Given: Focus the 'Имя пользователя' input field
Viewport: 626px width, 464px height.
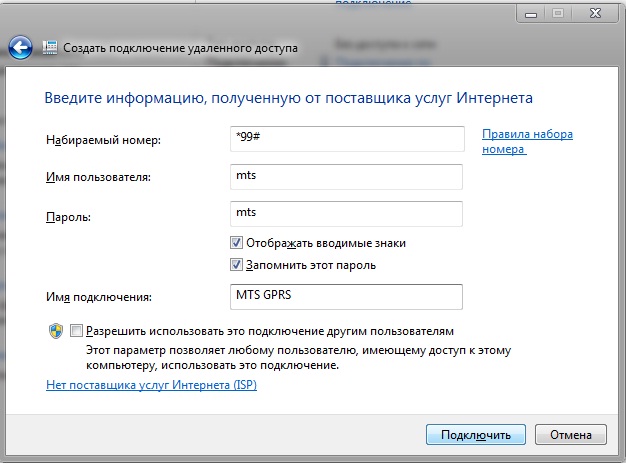Looking at the screenshot, I should [x=346, y=176].
